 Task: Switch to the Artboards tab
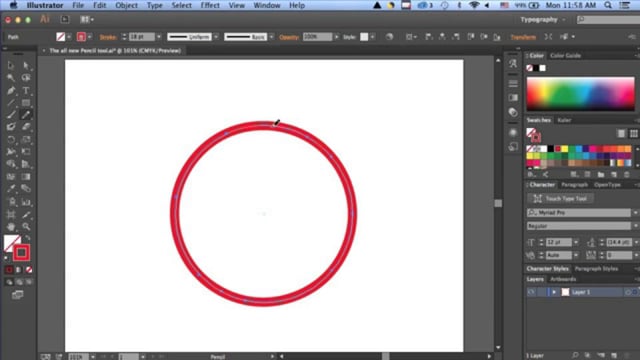click(563, 279)
